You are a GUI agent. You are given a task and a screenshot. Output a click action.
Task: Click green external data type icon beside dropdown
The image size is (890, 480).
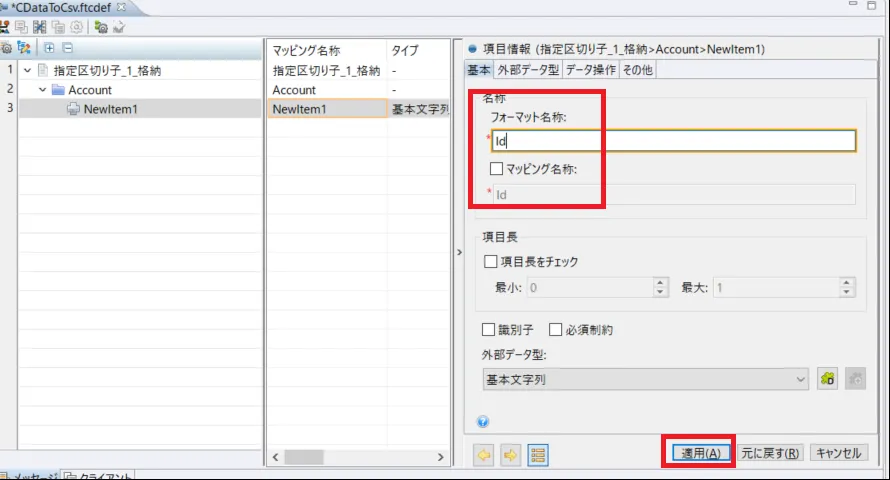coord(827,379)
